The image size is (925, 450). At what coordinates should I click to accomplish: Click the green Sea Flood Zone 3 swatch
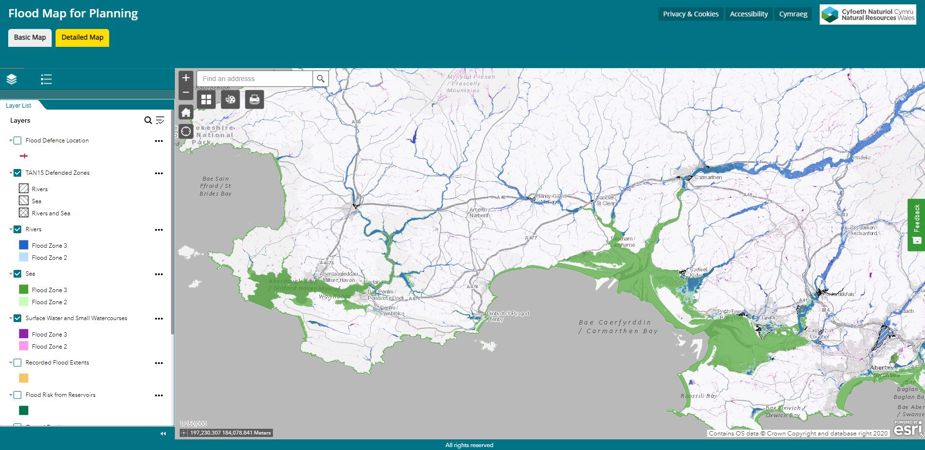coord(24,289)
